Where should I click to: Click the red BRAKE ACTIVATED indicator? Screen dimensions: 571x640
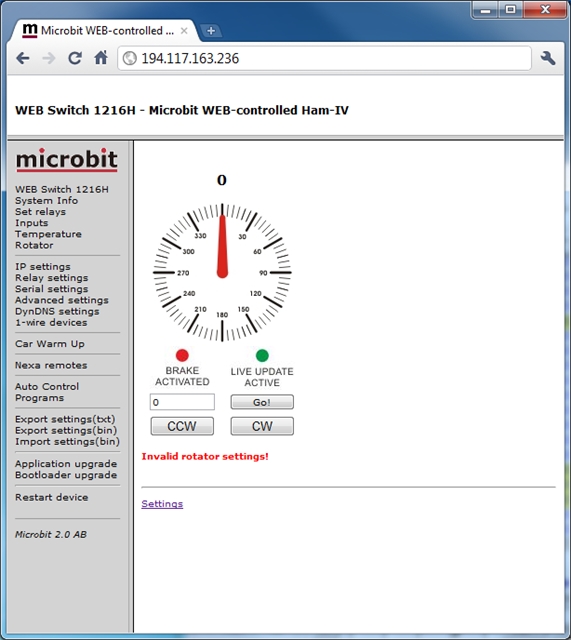point(182,356)
